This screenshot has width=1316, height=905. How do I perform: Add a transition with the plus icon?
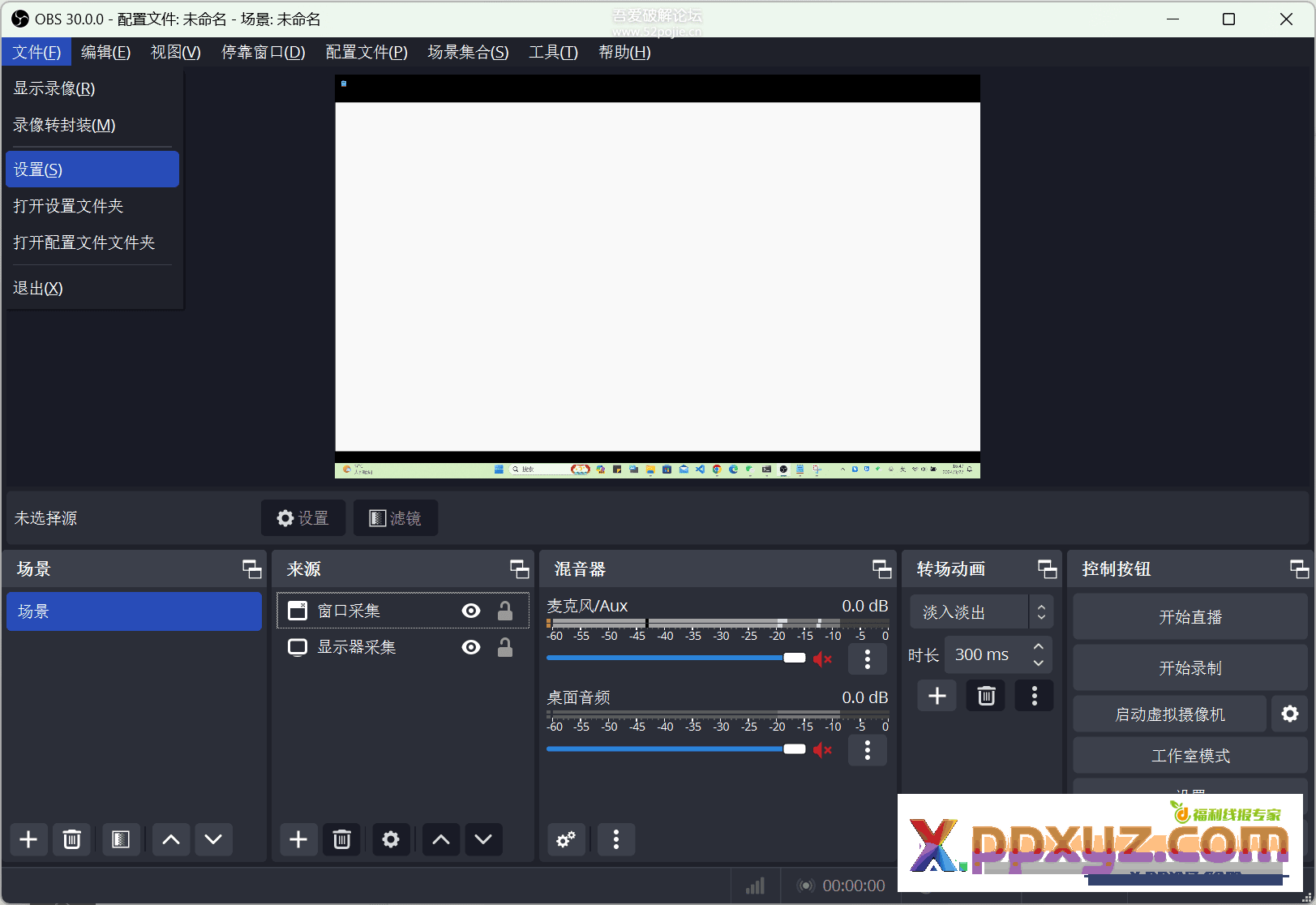937,696
